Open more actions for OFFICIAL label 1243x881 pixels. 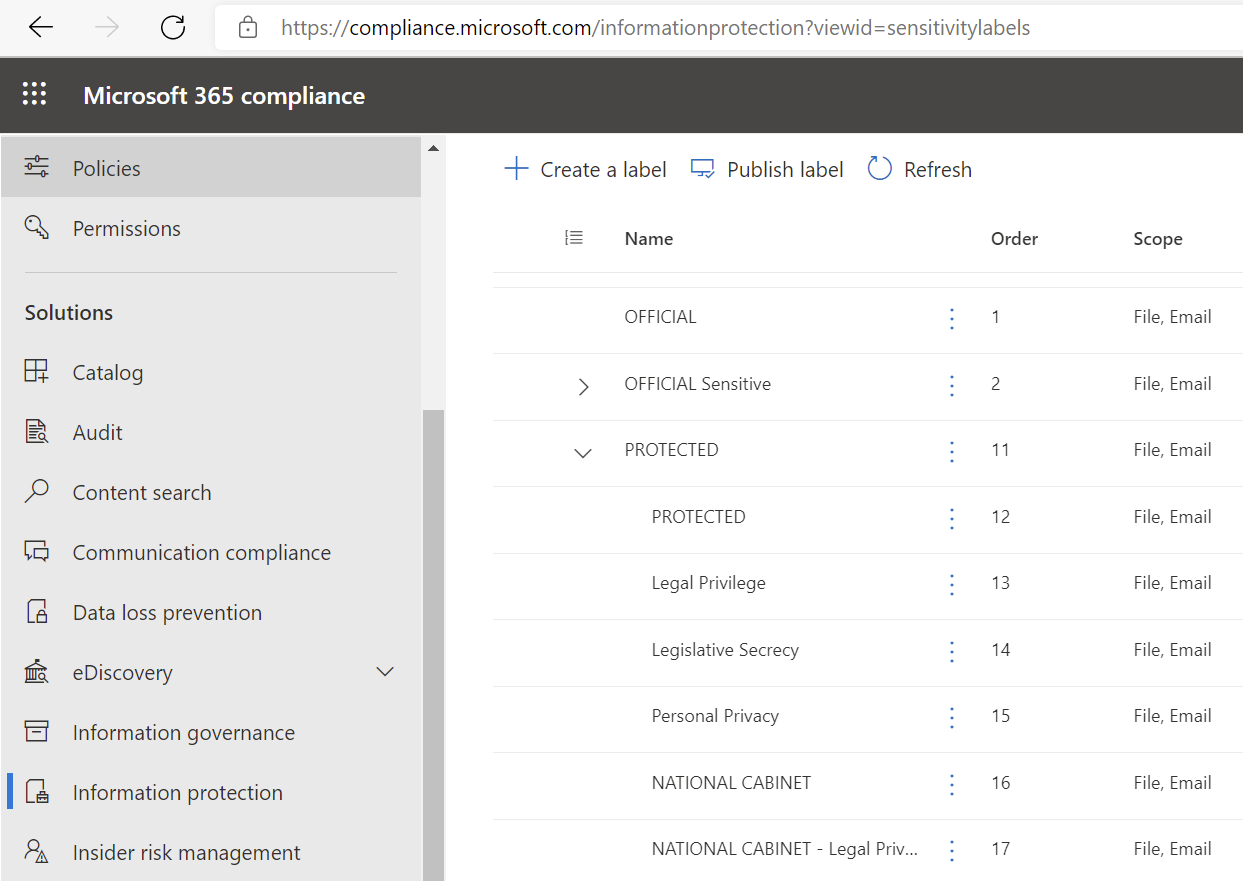pos(952,318)
